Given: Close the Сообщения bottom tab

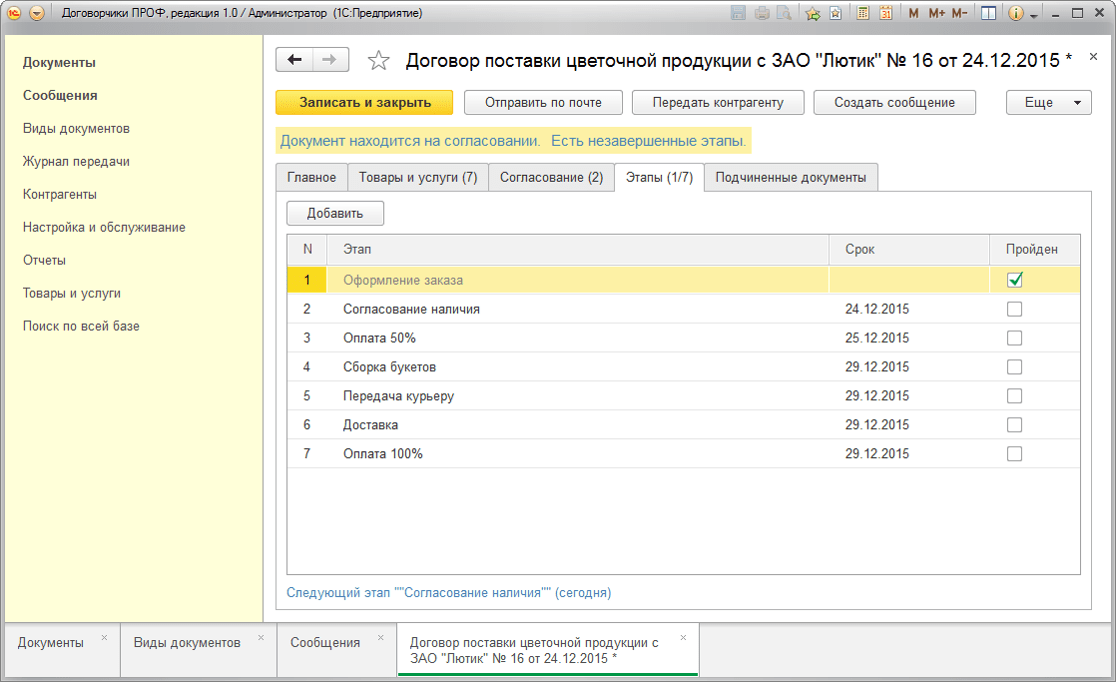Looking at the screenshot, I should coord(380,637).
